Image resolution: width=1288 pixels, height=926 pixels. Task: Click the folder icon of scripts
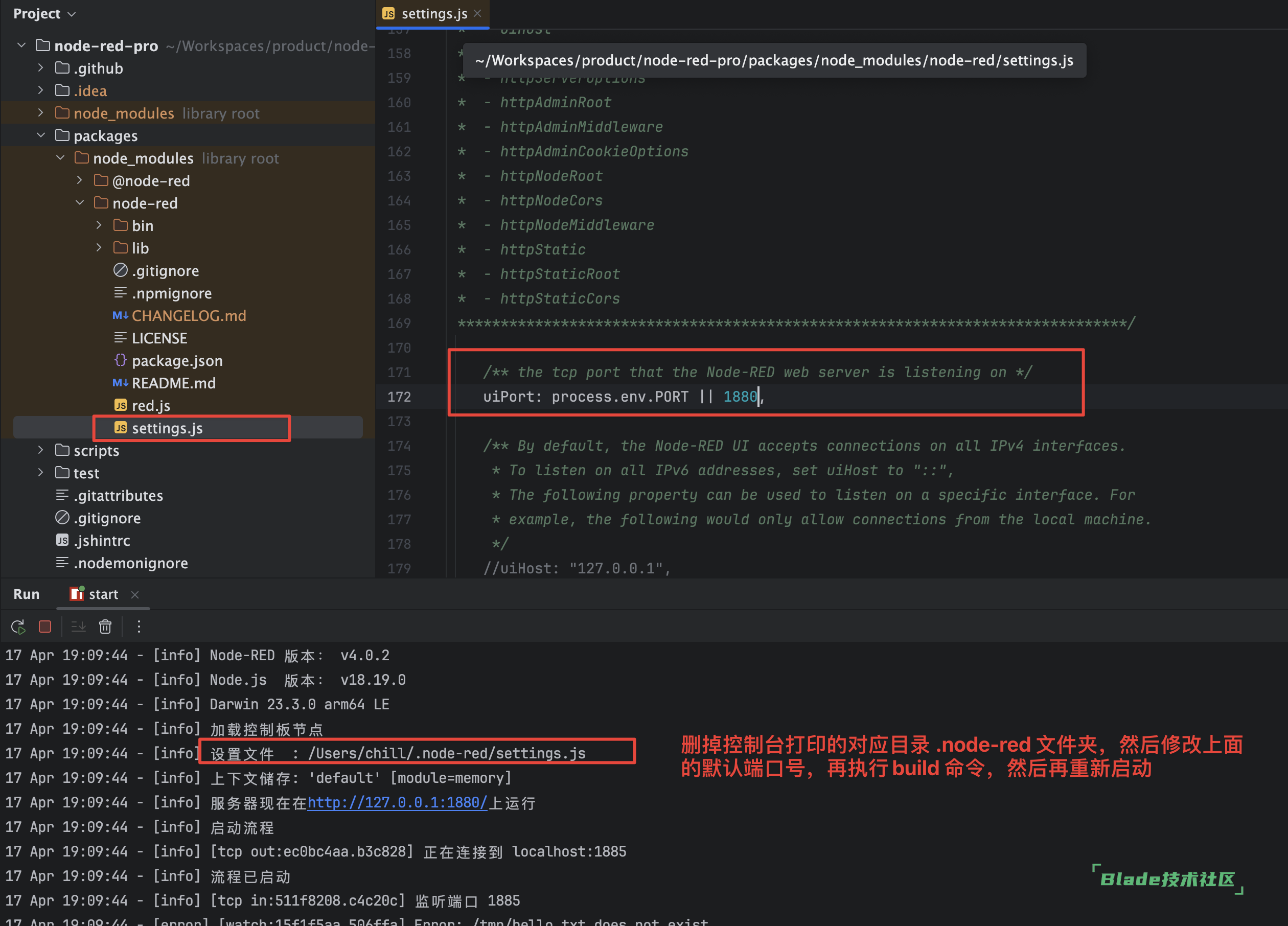[x=62, y=450]
